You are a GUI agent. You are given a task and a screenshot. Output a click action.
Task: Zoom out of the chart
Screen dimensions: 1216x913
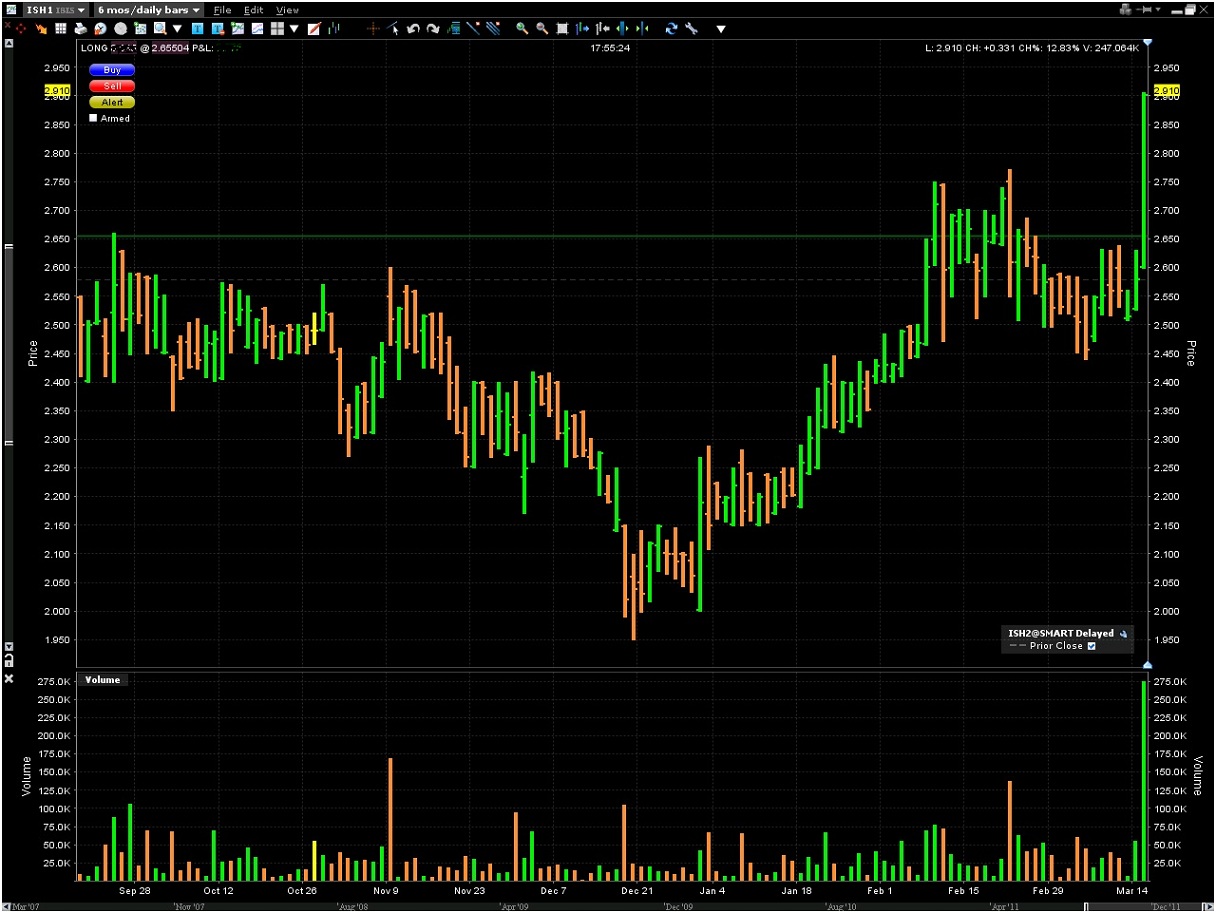coord(541,28)
